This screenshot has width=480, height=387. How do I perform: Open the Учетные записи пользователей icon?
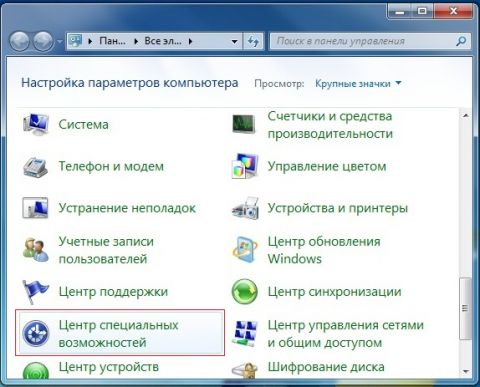[36, 249]
